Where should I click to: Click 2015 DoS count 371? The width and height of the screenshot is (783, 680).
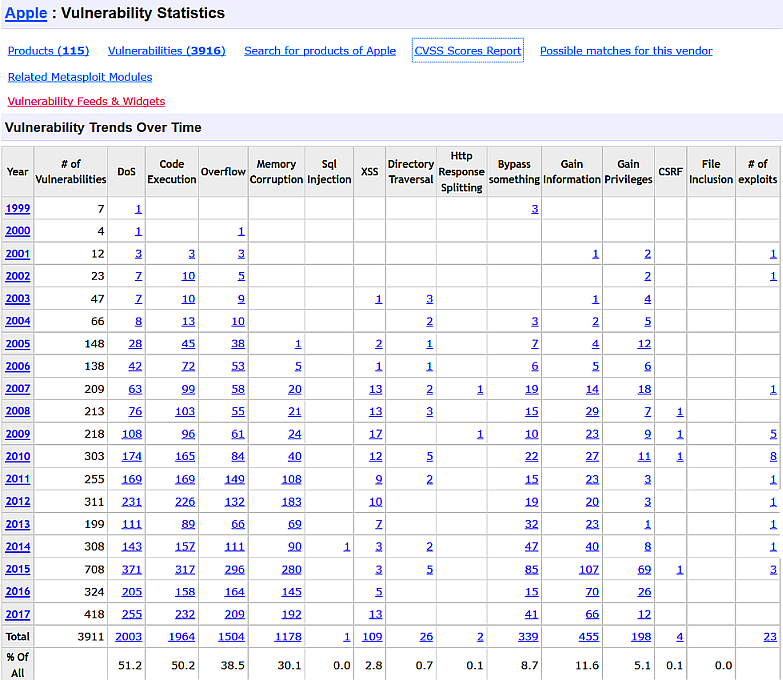point(132,570)
